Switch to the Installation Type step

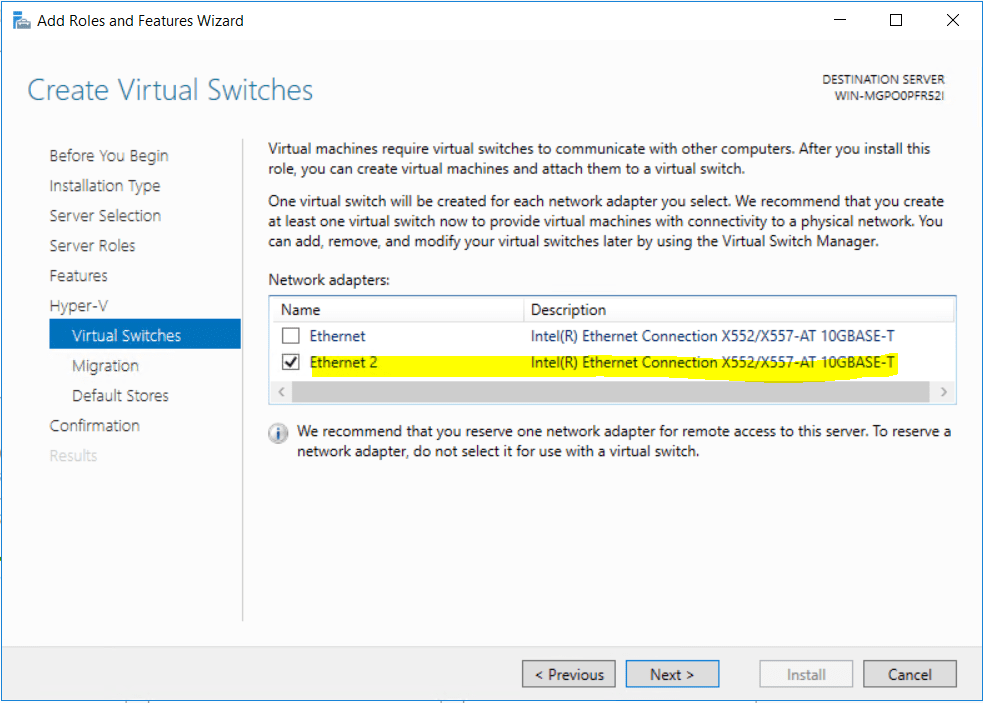pos(105,185)
